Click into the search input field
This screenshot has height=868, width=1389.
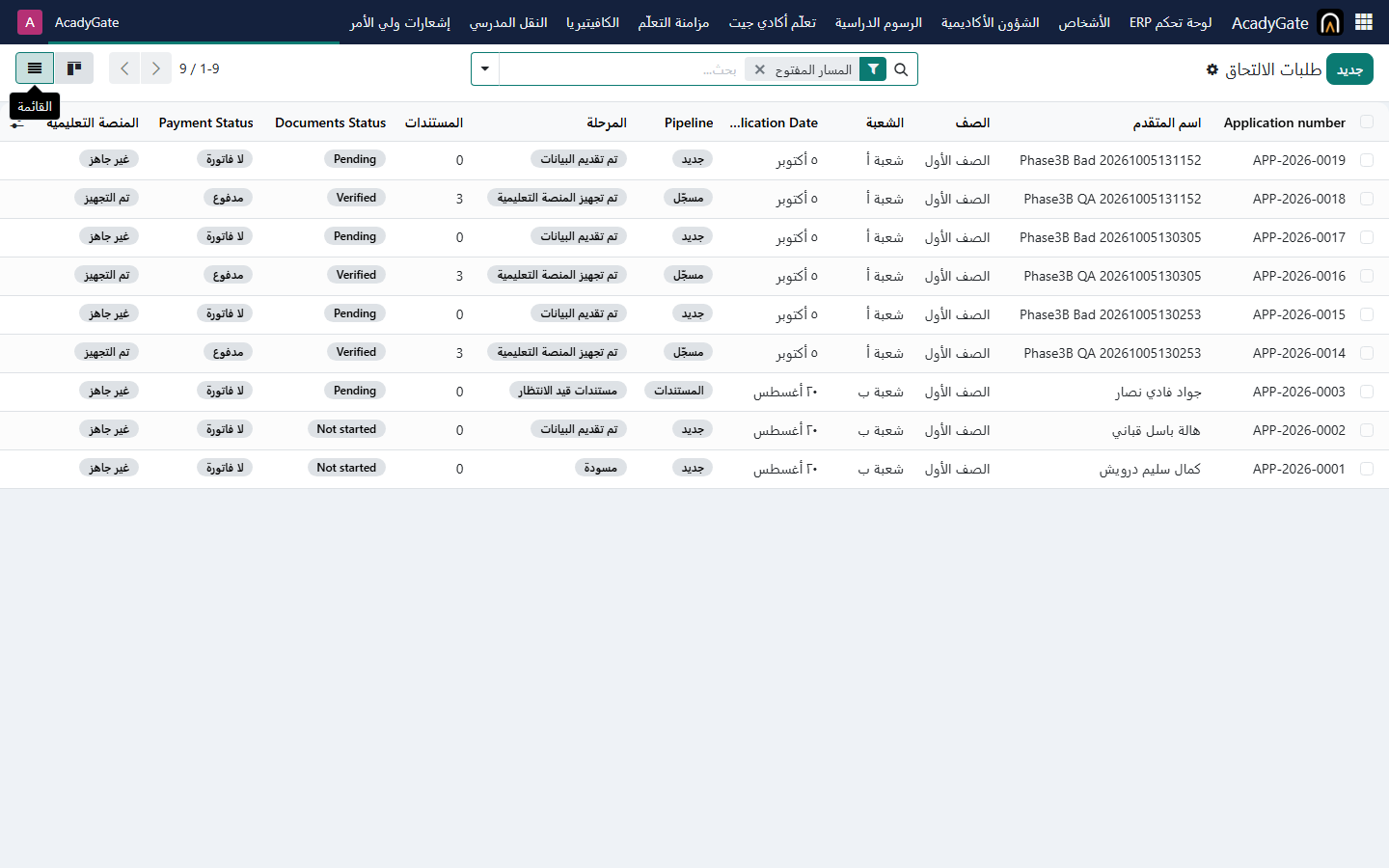tap(622, 69)
